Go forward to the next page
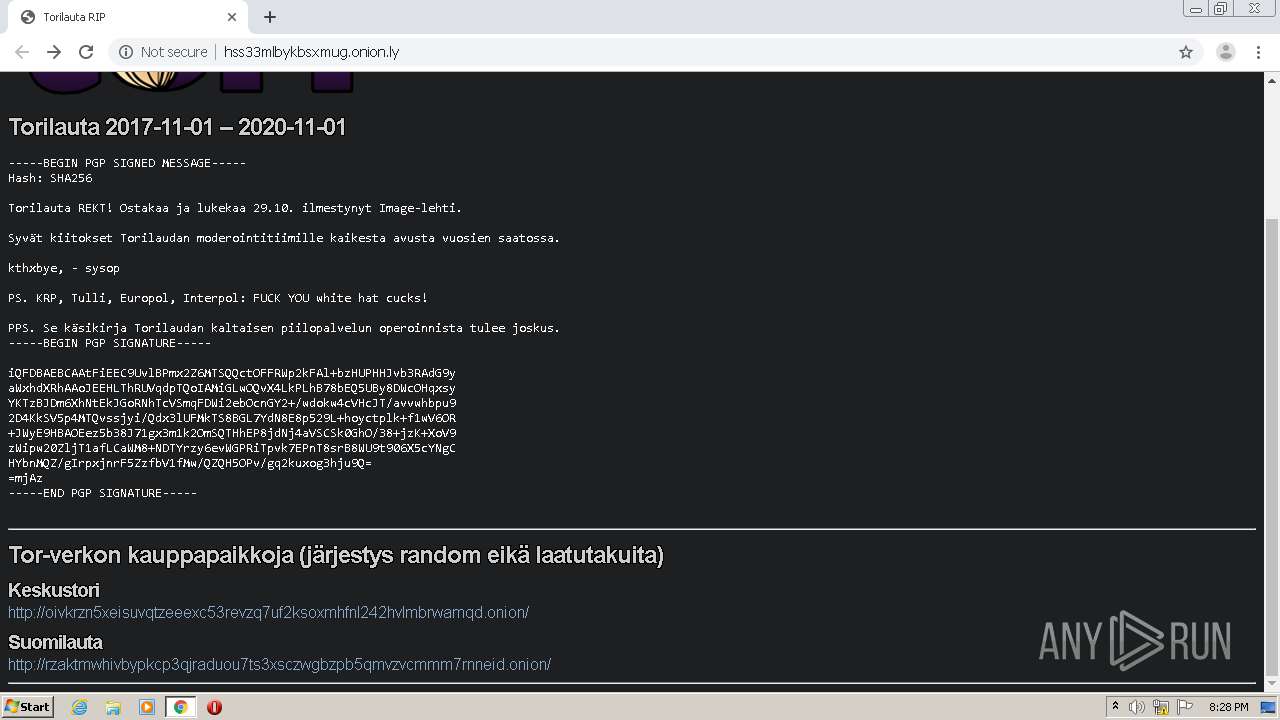The image size is (1280, 720). point(54,52)
